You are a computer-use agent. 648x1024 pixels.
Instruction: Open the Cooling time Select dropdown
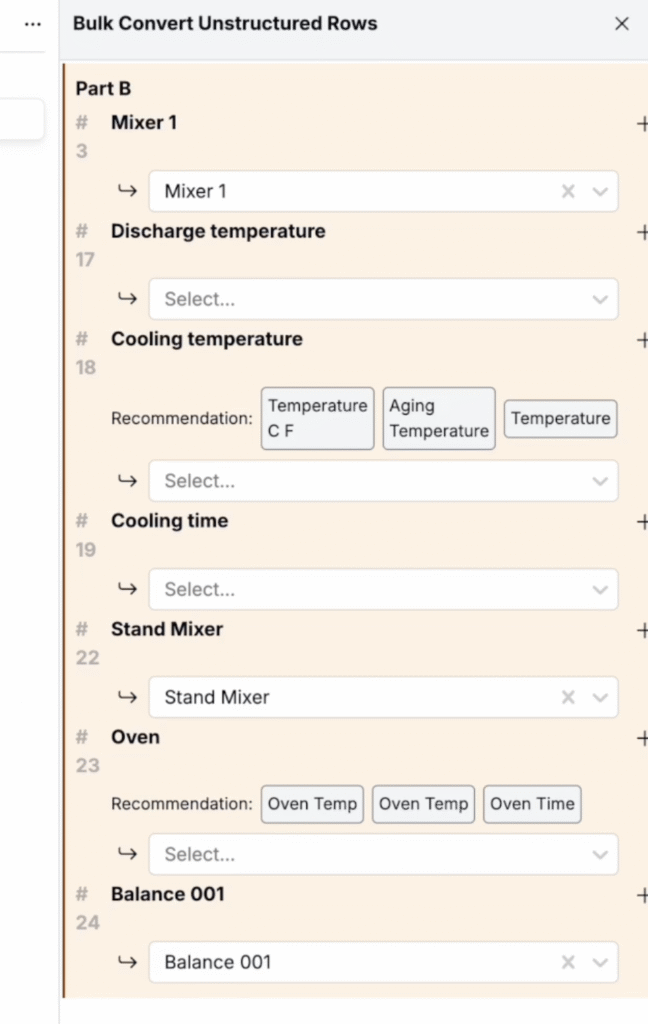coord(383,589)
